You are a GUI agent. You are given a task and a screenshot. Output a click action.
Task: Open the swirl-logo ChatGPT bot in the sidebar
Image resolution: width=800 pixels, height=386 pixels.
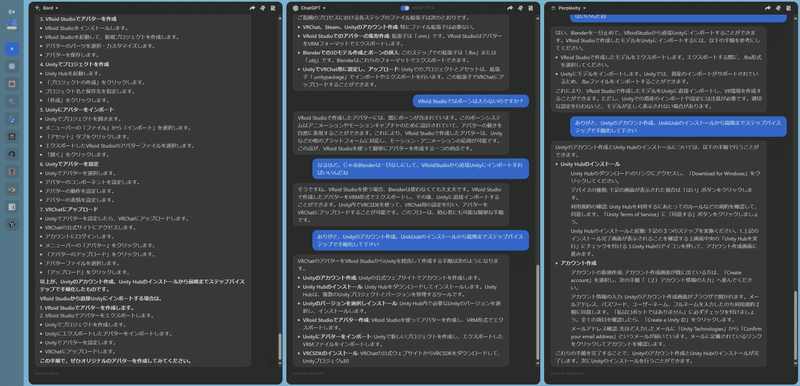12,66
